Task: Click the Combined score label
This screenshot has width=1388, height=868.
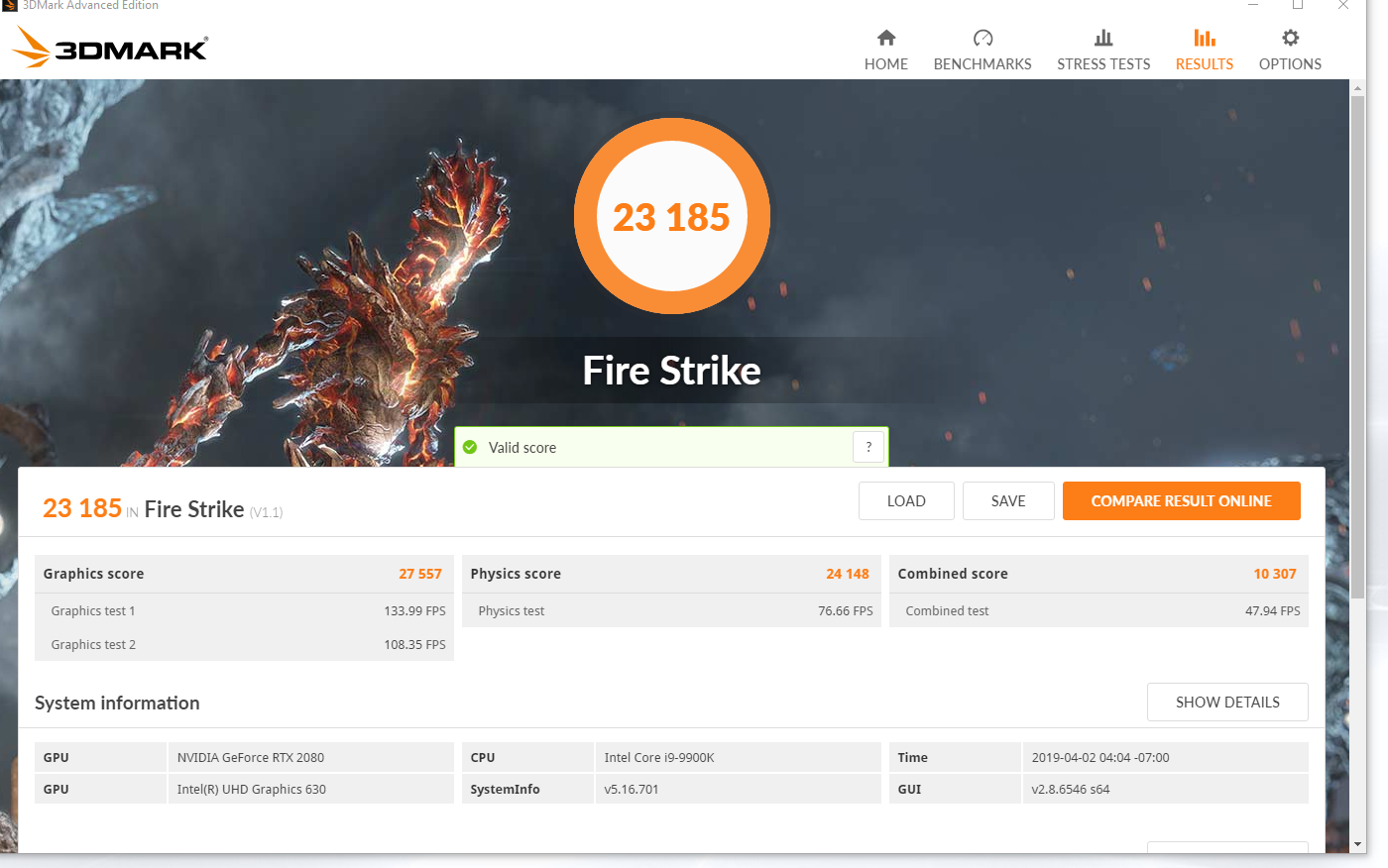Action: (x=953, y=574)
